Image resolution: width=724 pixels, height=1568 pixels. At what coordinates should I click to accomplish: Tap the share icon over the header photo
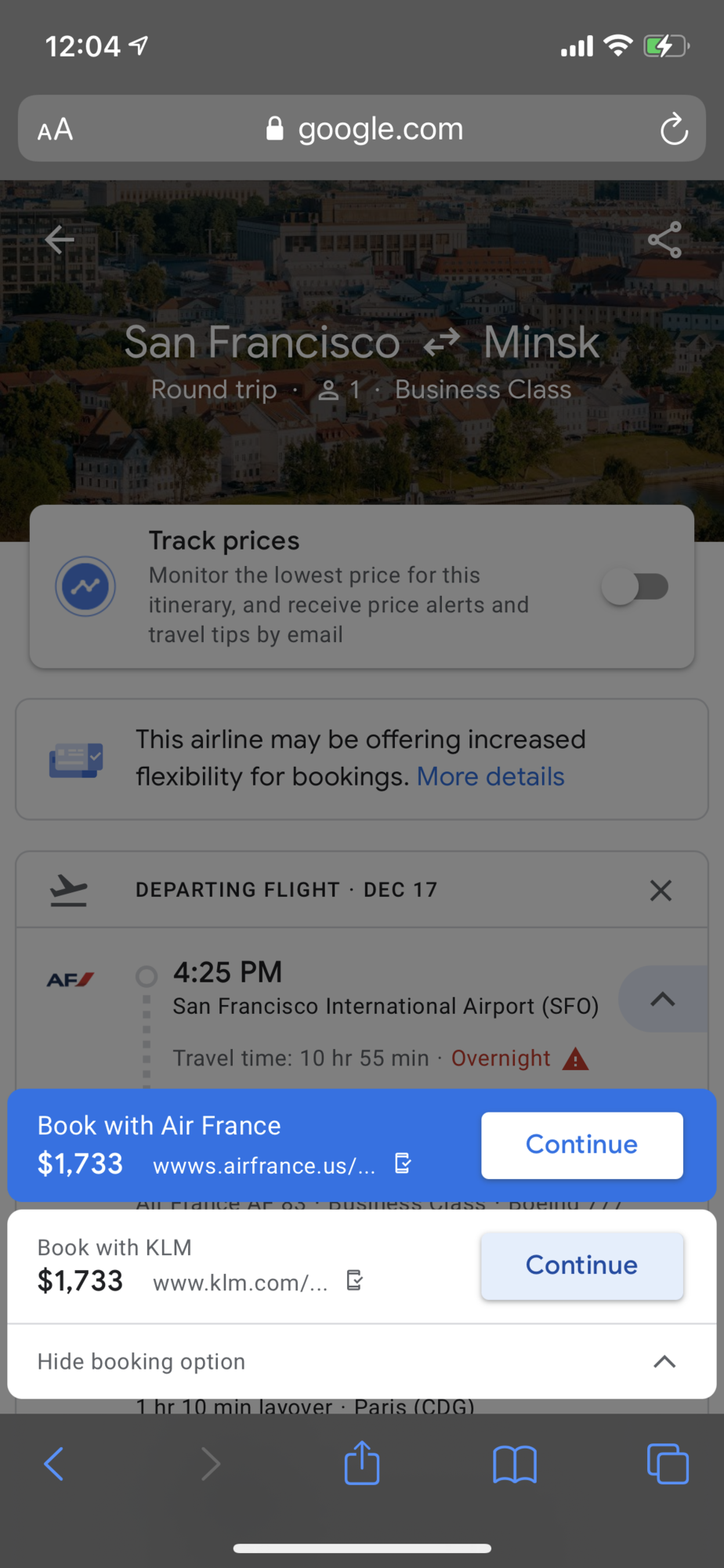coord(664,240)
